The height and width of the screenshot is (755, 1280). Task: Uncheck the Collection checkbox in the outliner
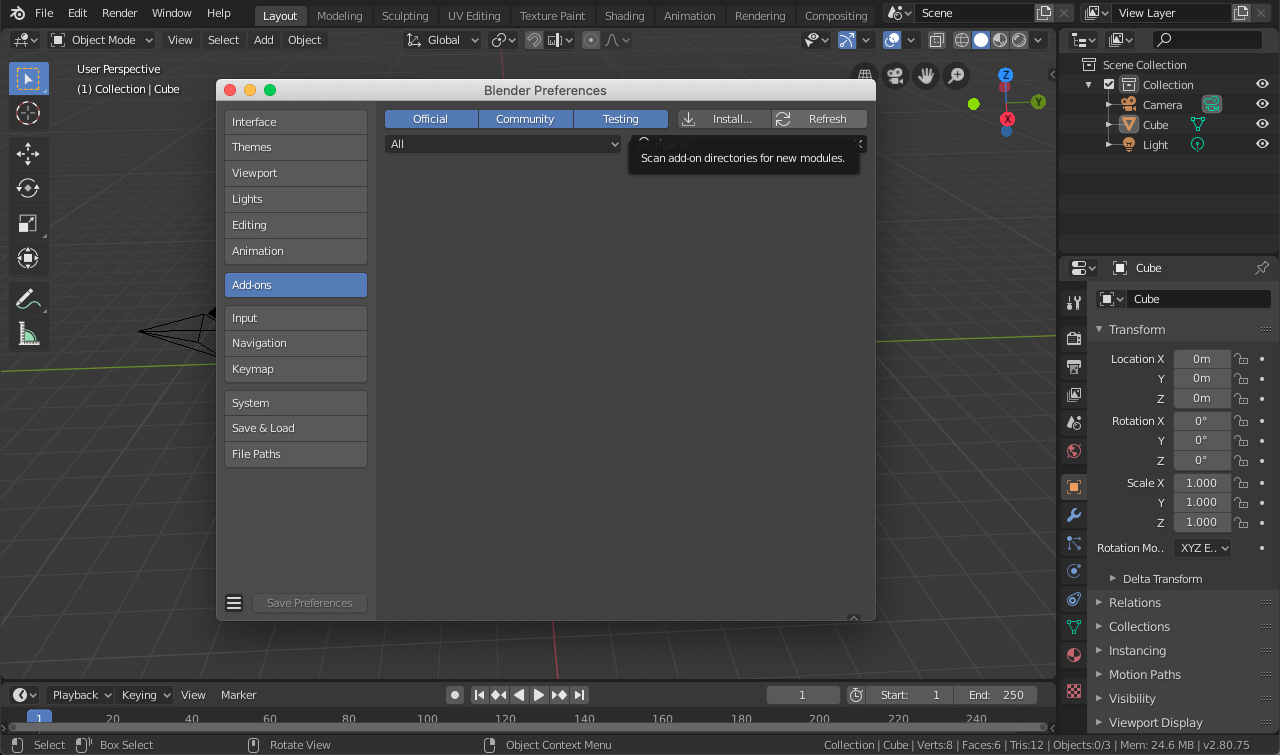tap(1109, 85)
